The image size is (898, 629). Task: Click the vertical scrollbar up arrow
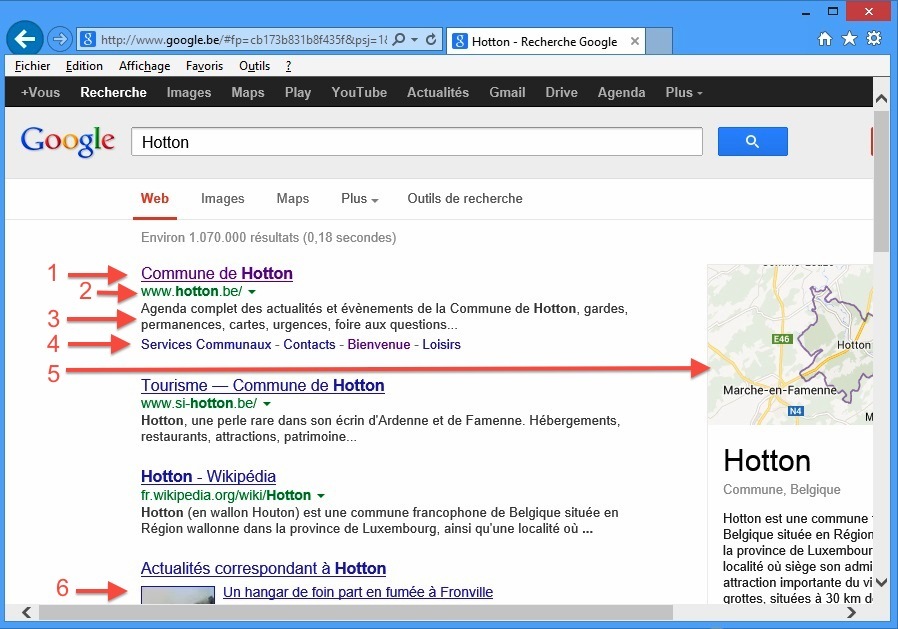point(881,99)
